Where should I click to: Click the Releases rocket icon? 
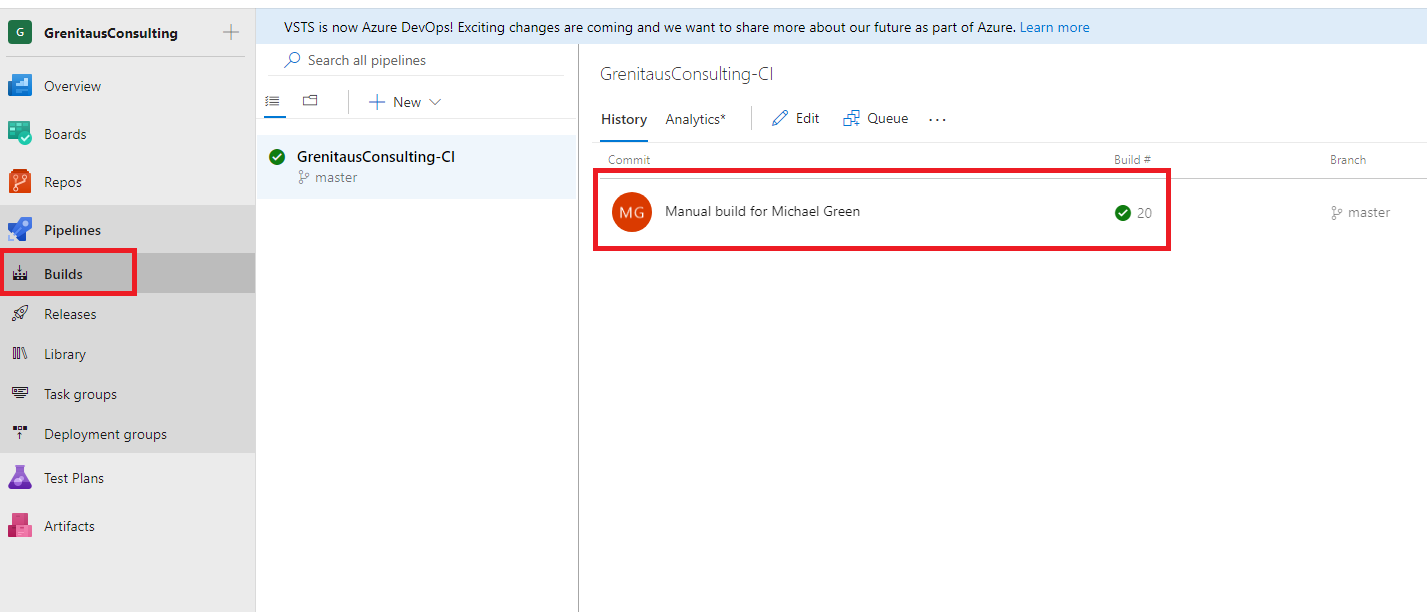point(20,314)
